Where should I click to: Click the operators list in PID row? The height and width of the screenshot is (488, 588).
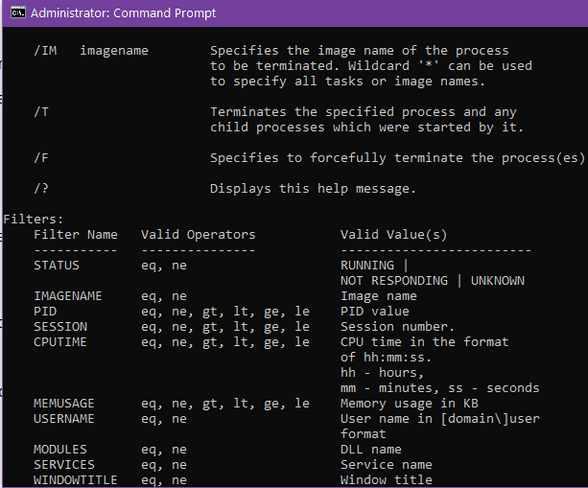225,311
